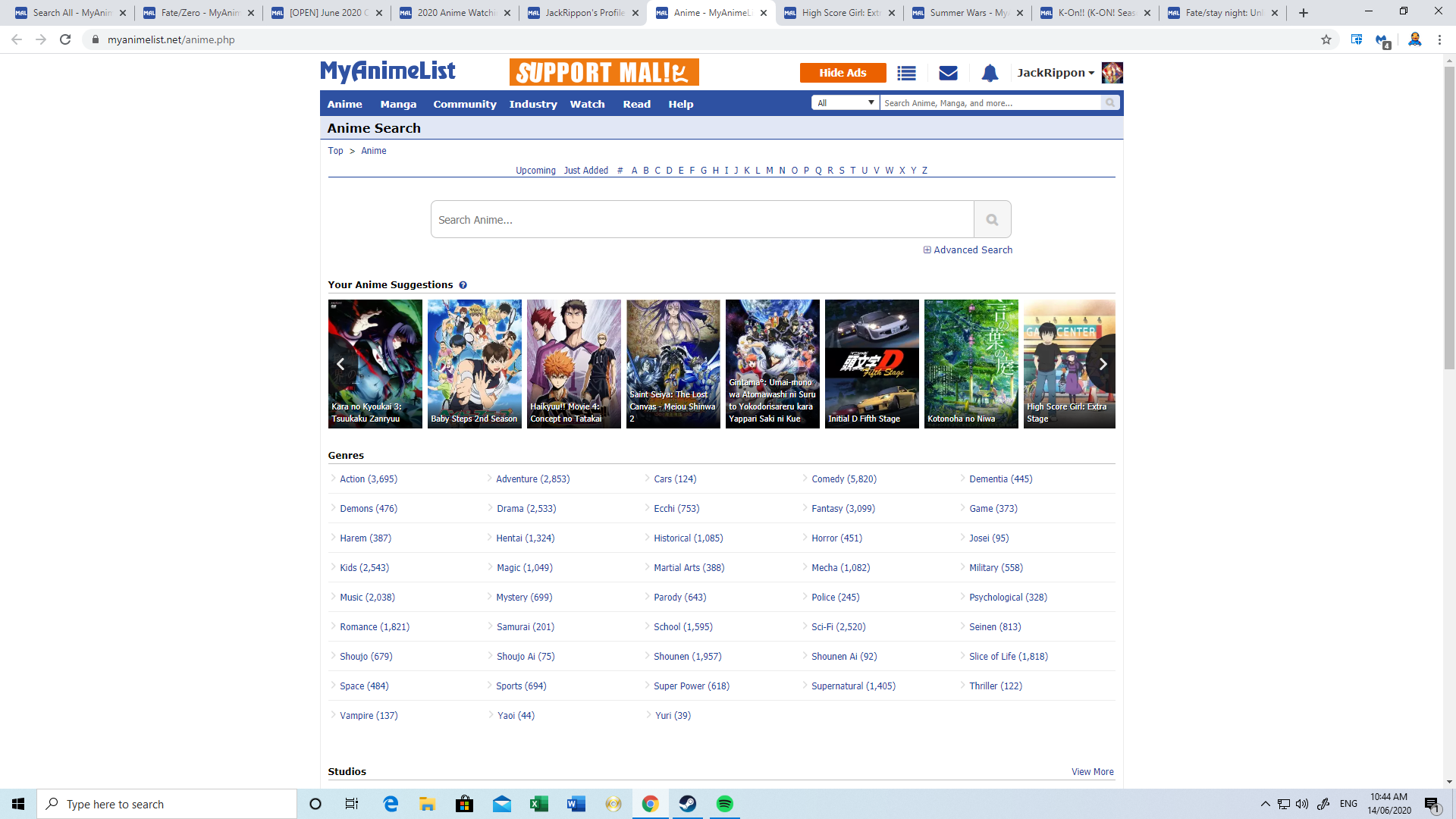Click the page vertical scrollbar thumb
Viewport: 1456px width, 819px height.
pos(1449,218)
